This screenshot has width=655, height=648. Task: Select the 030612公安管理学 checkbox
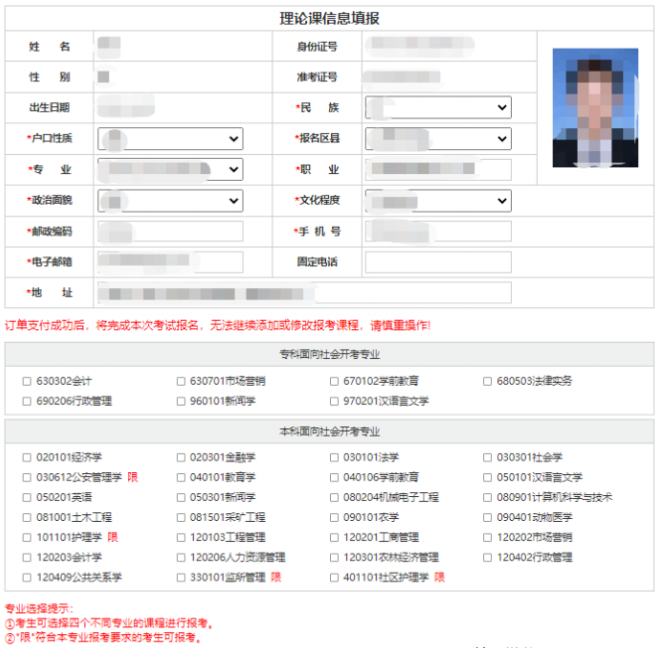27,478
